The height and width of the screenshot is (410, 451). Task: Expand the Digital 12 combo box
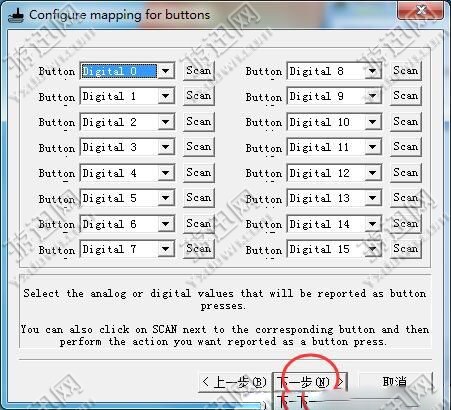372,173
